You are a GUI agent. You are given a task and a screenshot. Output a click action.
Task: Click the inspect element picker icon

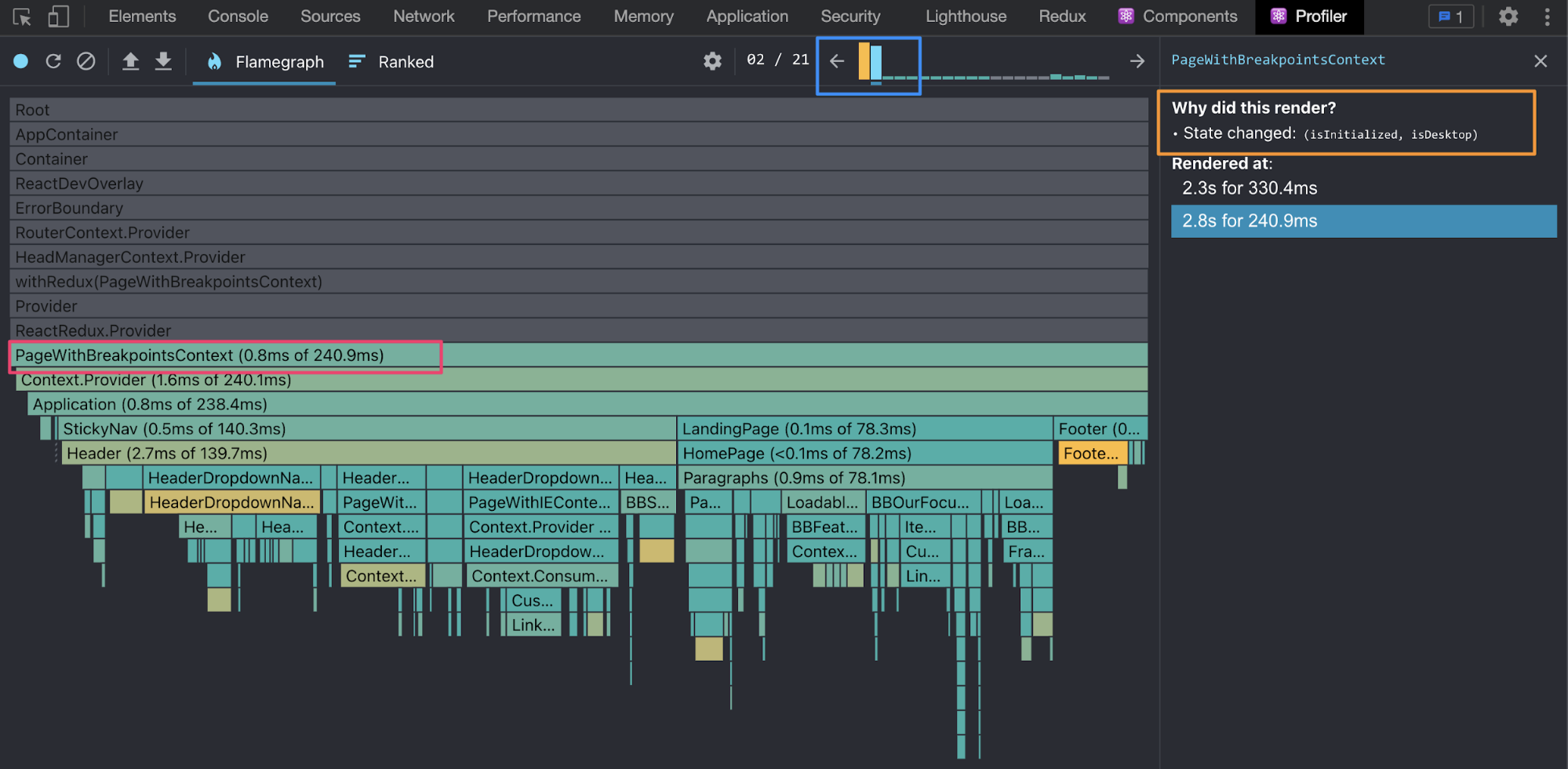coord(22,16)
